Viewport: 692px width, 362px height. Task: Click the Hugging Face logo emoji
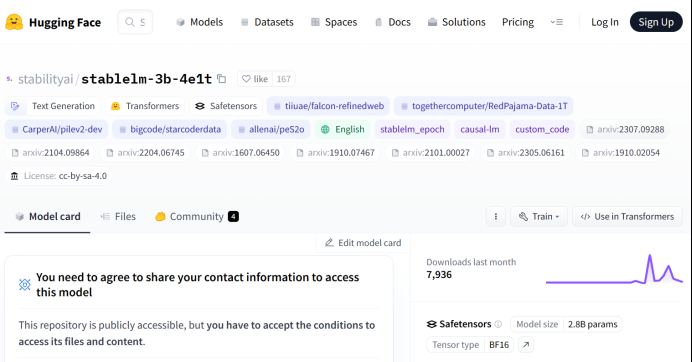point(14,22)
